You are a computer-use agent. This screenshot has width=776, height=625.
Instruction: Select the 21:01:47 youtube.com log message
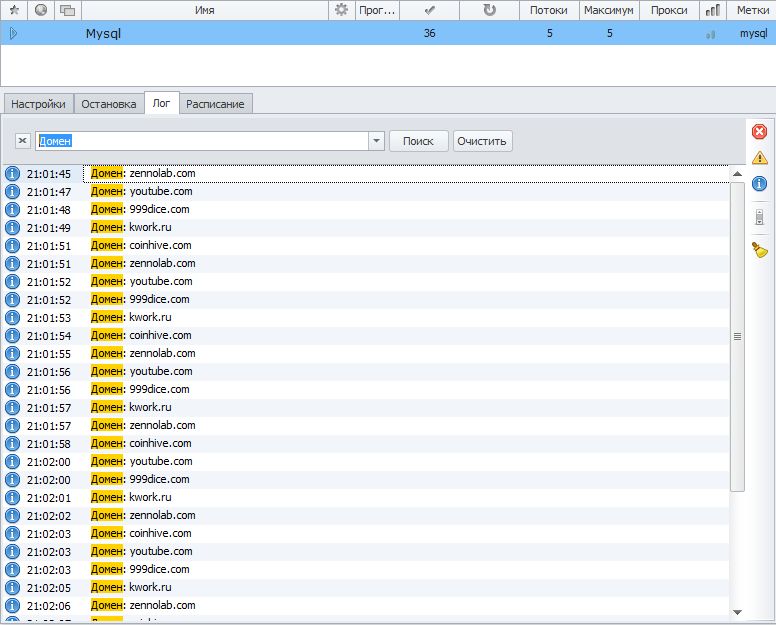click(142, 191)
